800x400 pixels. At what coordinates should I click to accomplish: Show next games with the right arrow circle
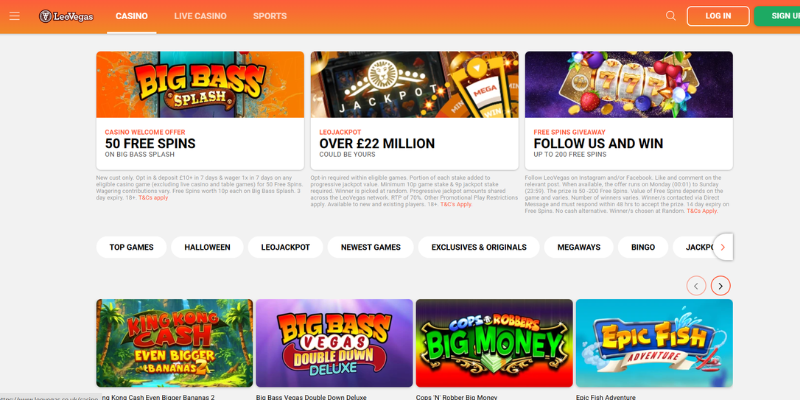coord(720,286)
